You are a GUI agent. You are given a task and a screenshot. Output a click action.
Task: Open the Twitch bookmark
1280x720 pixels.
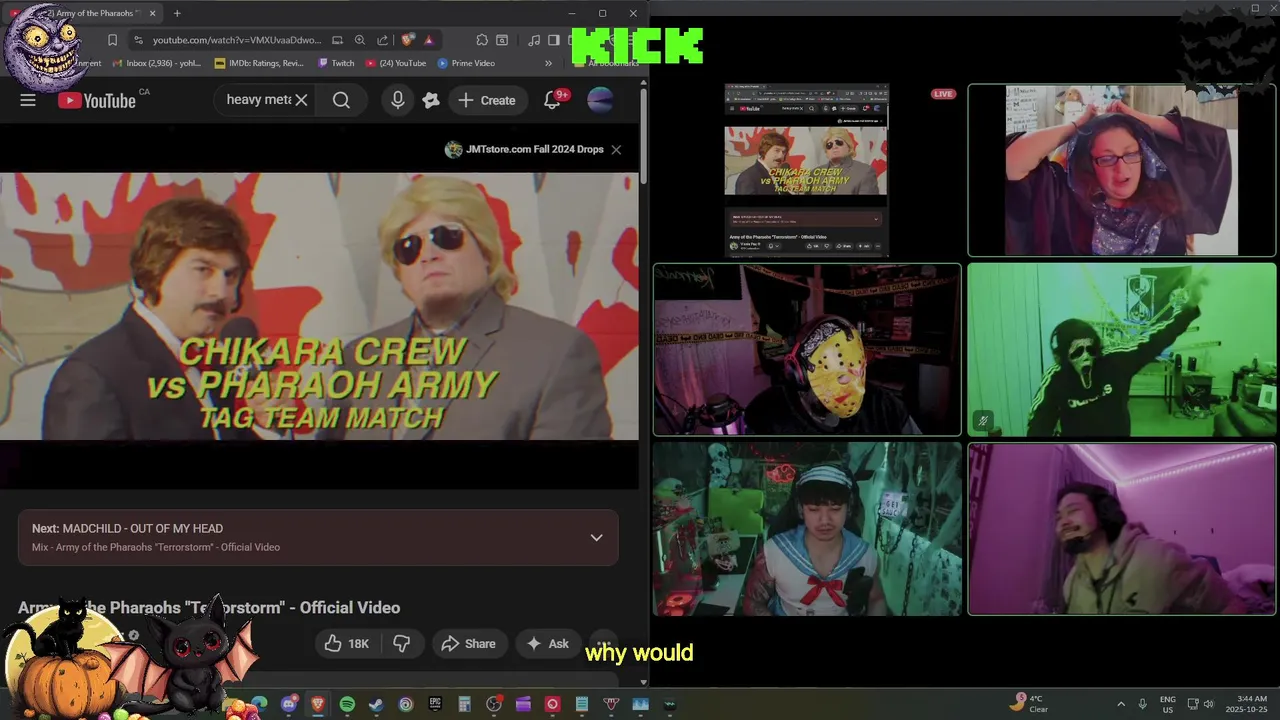point(336,63)
